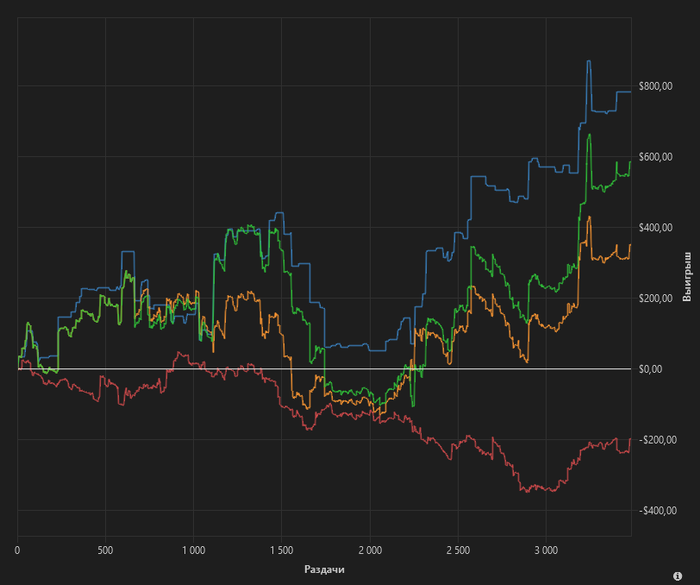Click the $400,00 axis label

pyautogui.click(x=655, y=228)
